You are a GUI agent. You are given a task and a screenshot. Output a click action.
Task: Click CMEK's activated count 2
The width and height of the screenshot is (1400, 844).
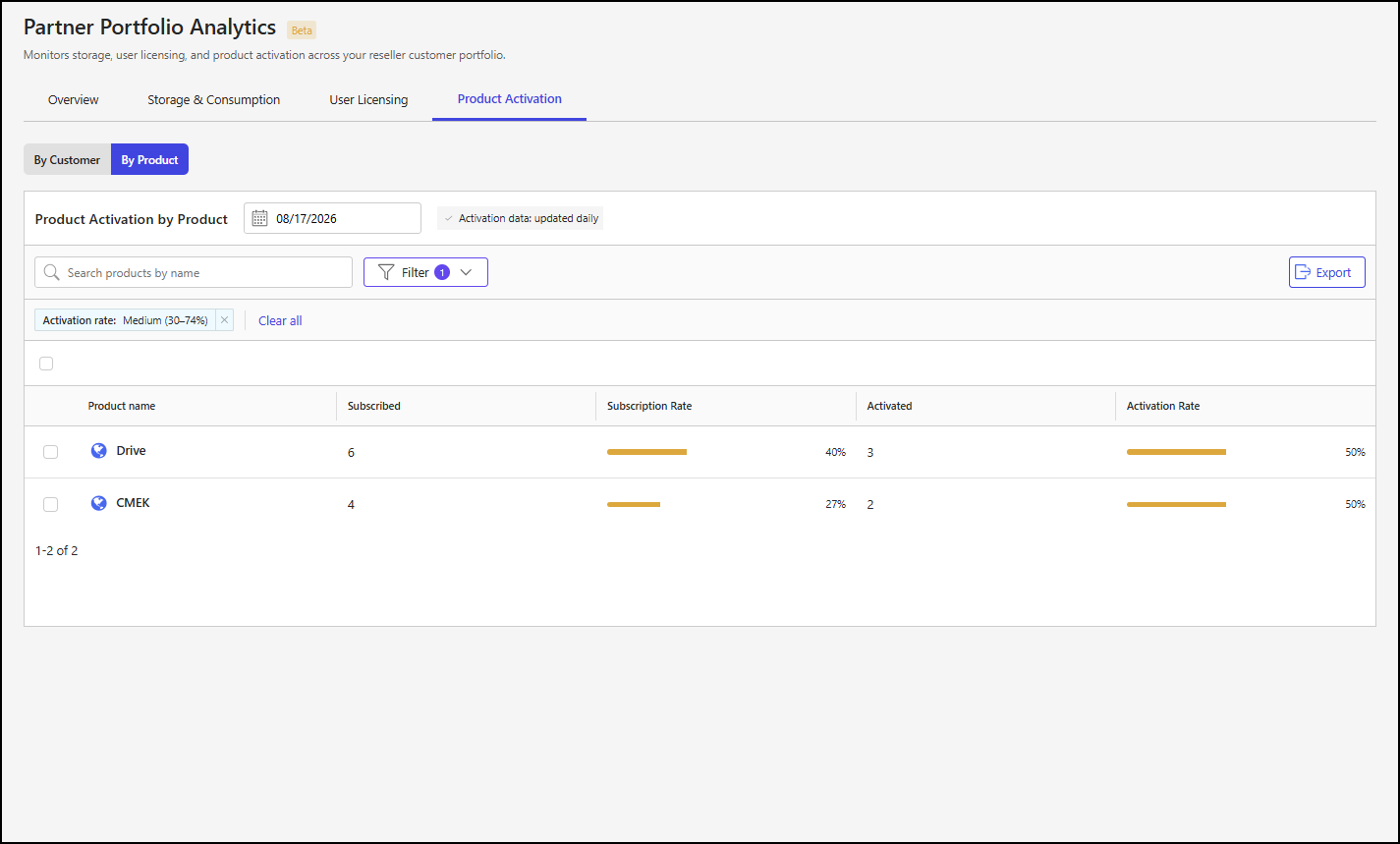pyautogui.click(x=870, y=505)
